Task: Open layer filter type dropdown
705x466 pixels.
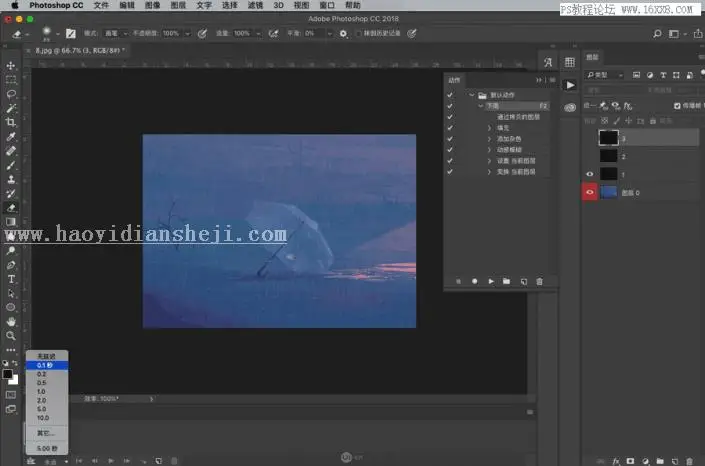Action: 605,75
